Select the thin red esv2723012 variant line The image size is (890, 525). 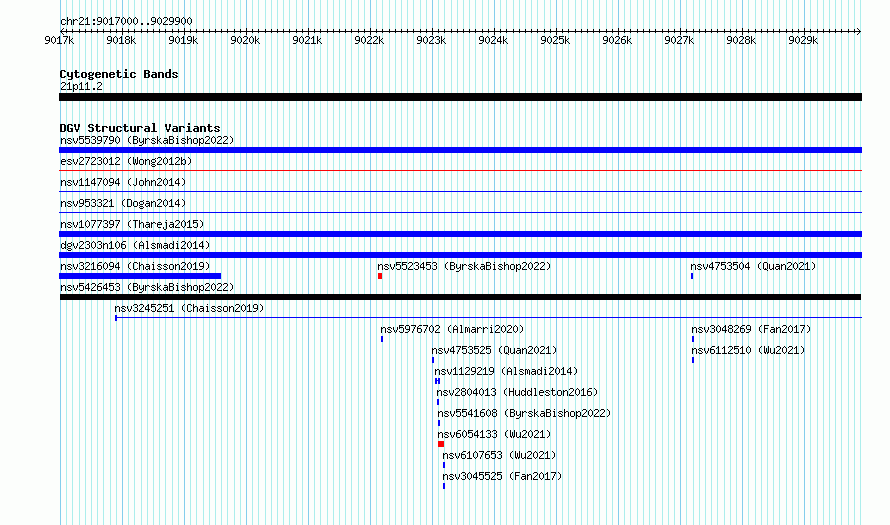tap(460, 170)
